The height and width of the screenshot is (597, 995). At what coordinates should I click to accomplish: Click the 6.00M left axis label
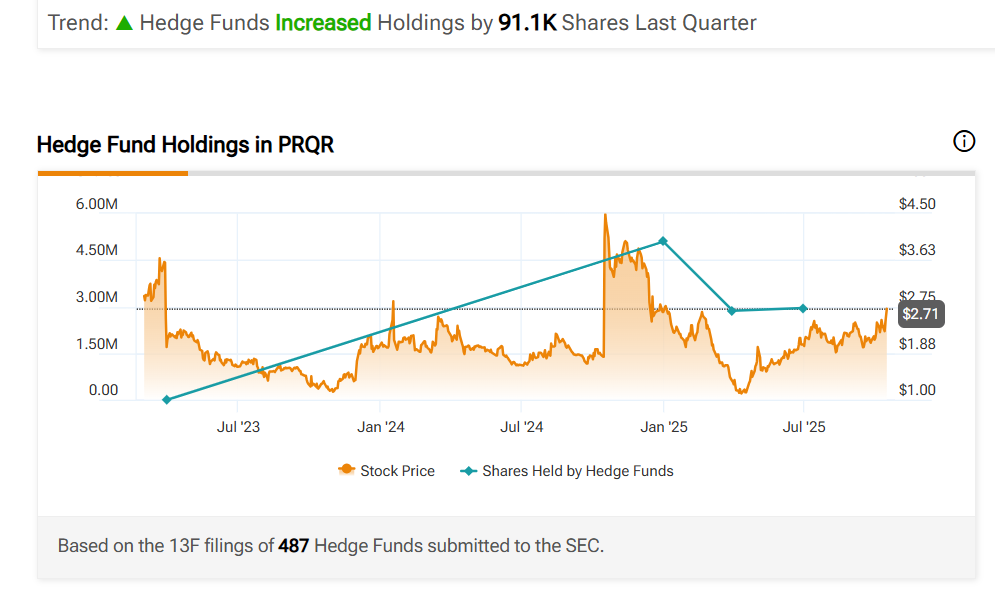pos(97,204)
